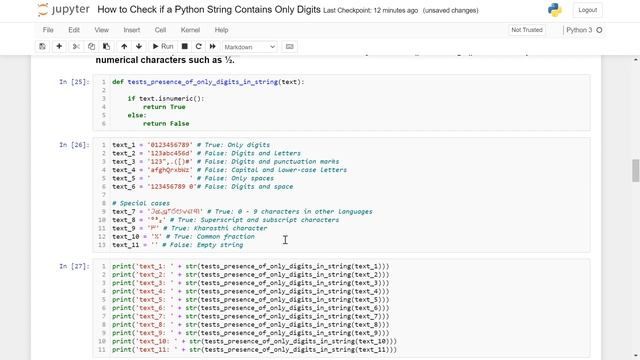Open the Edit menu
Viewport: 640px width, 360px height.
point(74,30)
